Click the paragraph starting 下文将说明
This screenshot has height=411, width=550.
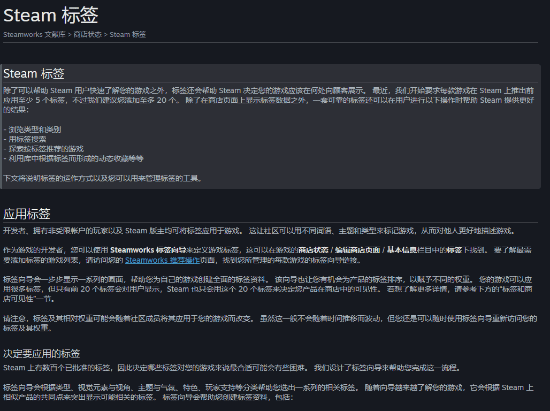point(102,178)
